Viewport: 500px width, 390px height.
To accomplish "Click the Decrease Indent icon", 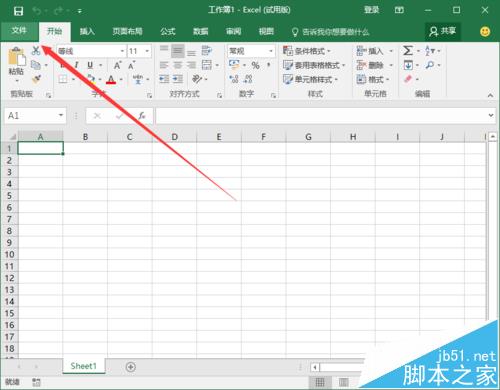I will tap(164, 79).
